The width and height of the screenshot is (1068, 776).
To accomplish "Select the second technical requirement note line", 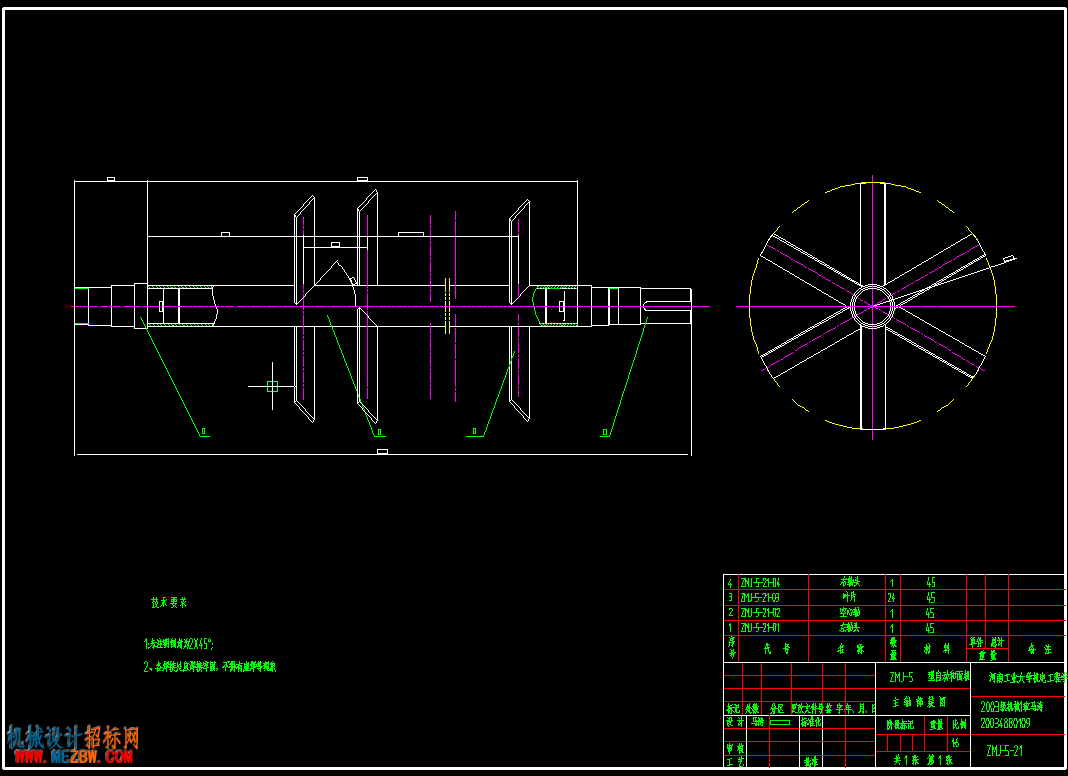I will [x=210, y=666].
